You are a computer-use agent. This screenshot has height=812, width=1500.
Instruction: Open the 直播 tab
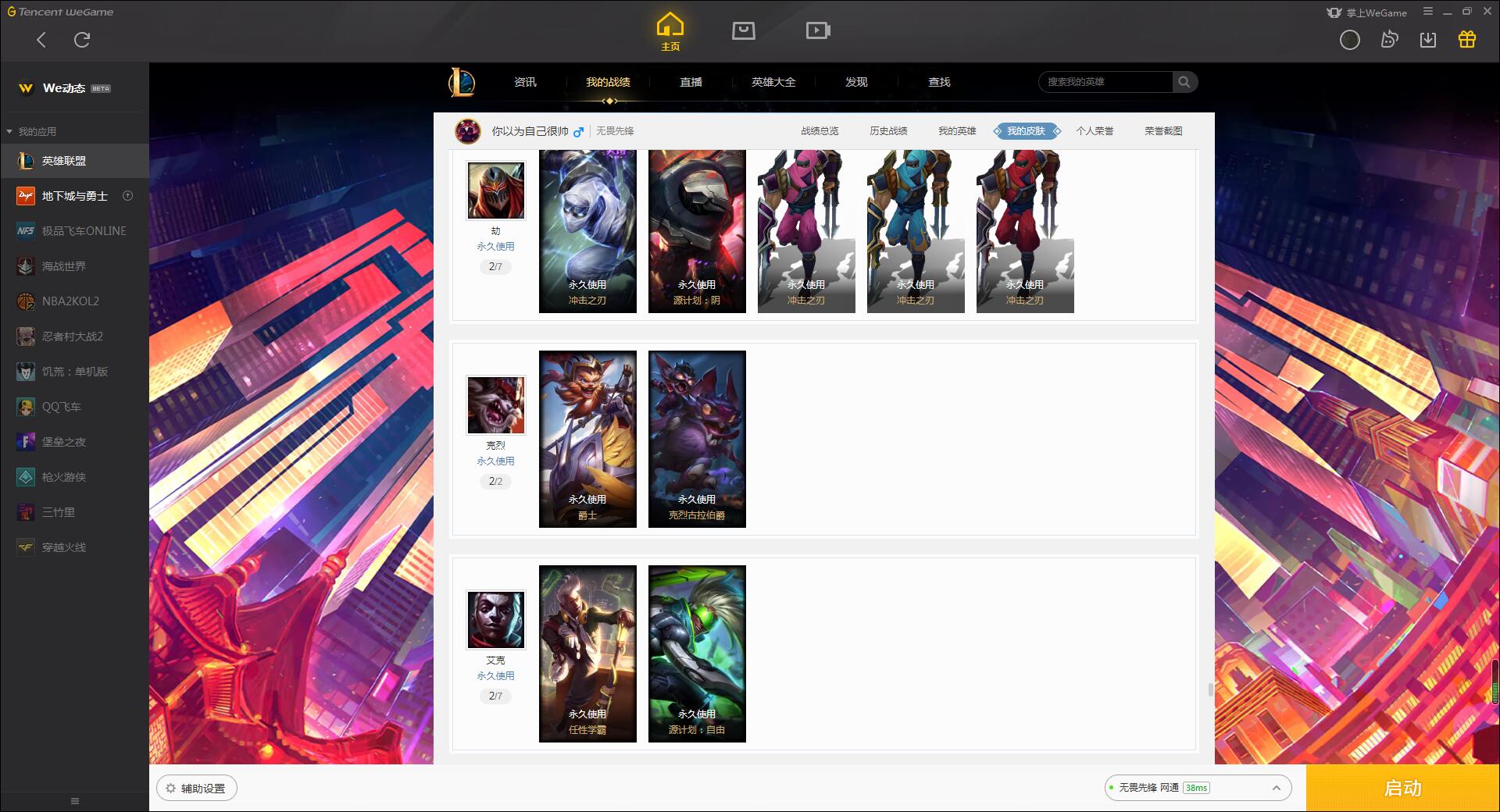691,82
